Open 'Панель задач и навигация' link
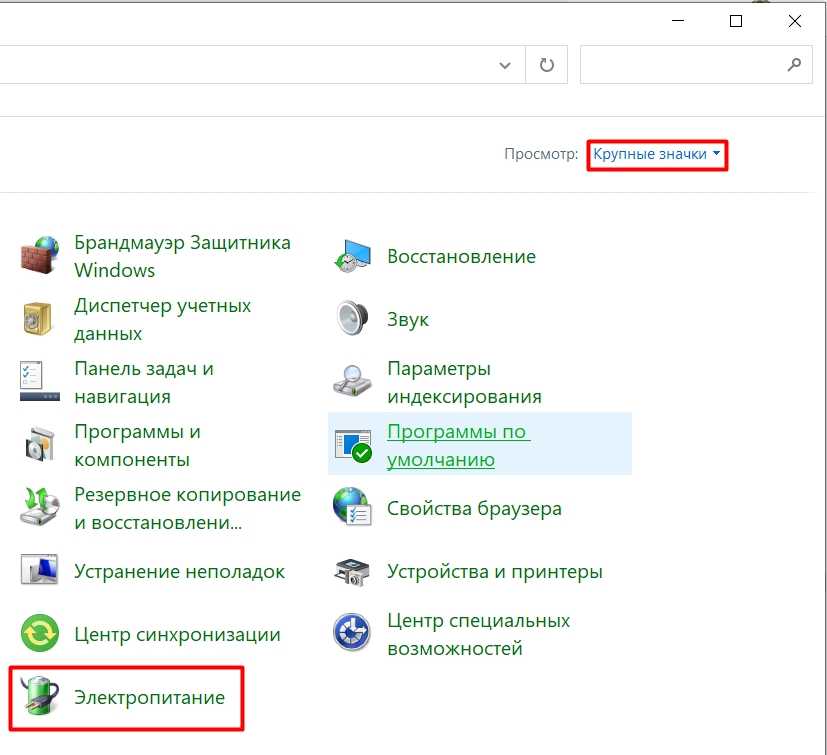 (144, 382)
